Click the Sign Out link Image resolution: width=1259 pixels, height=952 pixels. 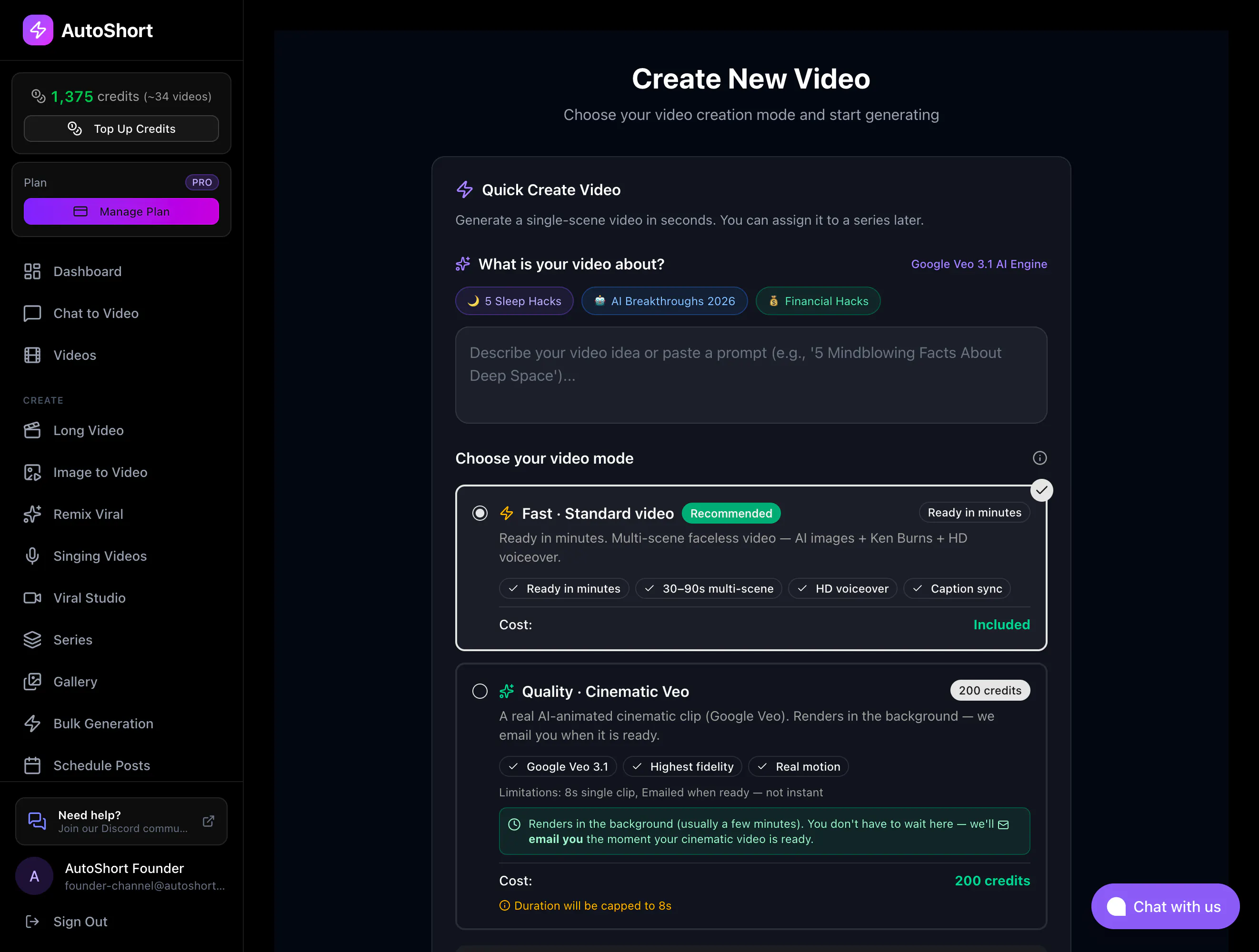click(80, 921)
